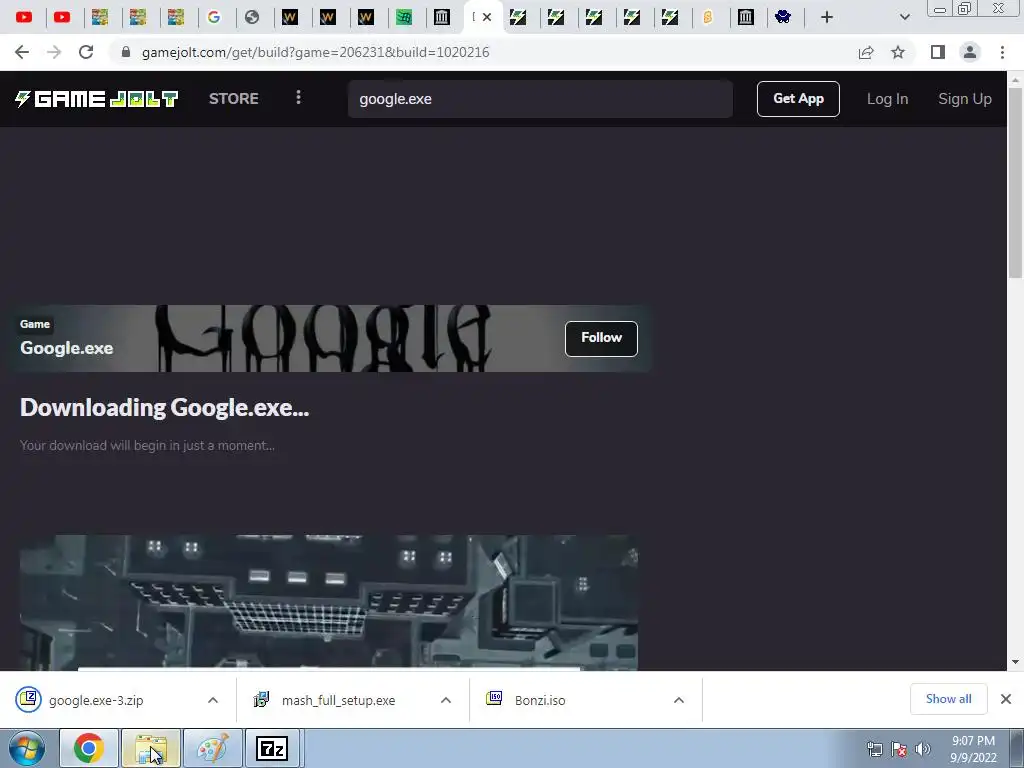
Task: Open Game Jolt's more options dots
Action: 298,97
